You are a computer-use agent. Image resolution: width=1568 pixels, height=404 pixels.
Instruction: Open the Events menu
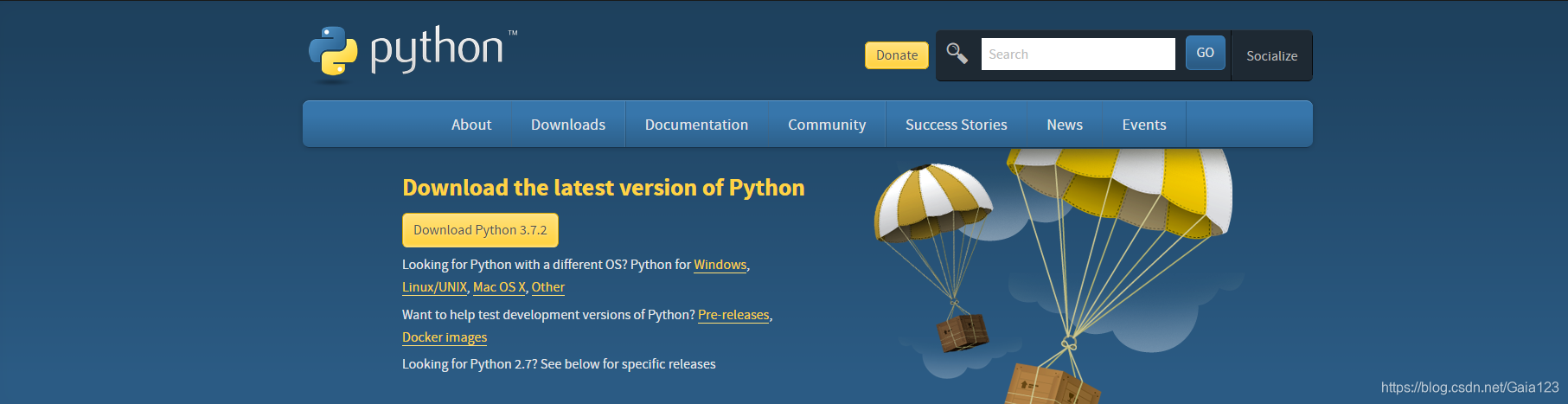point(1144,125)
